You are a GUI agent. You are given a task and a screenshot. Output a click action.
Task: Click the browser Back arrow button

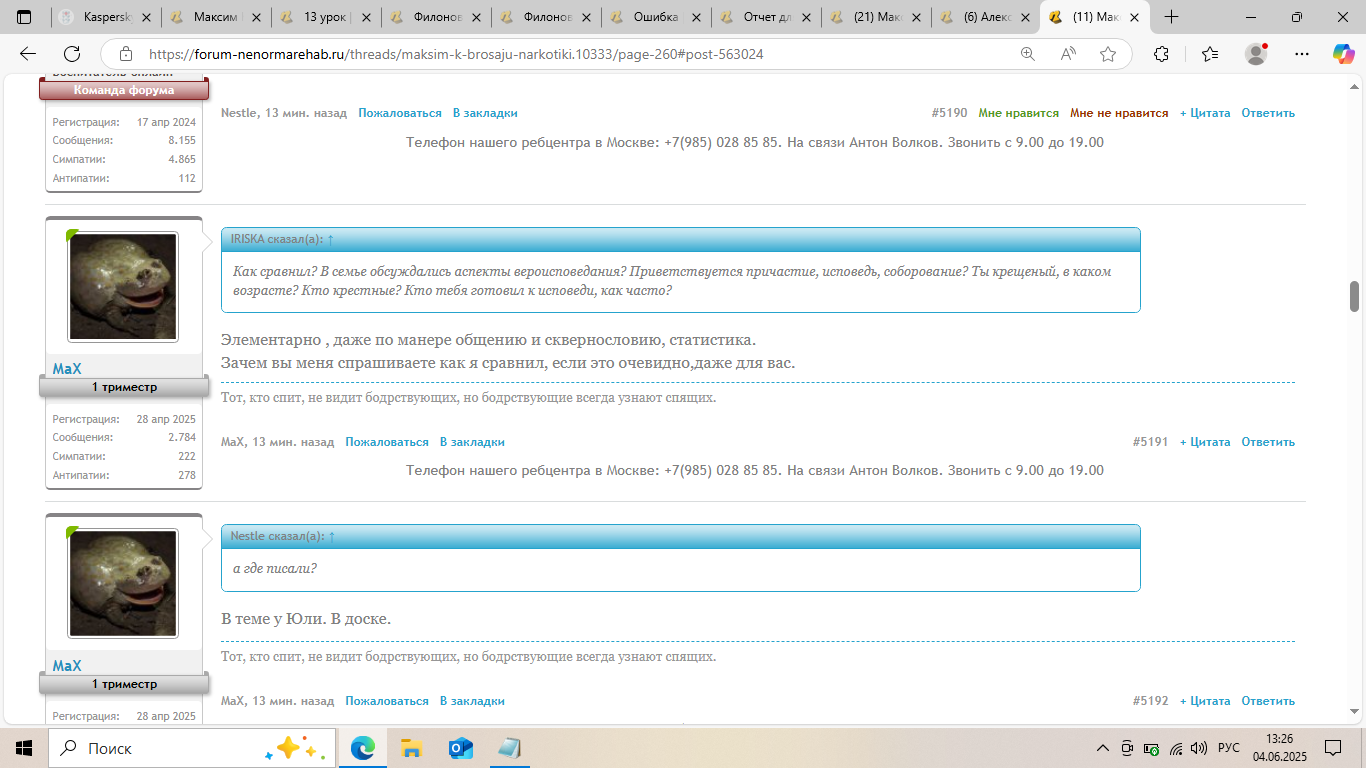[x=28, y=54]
